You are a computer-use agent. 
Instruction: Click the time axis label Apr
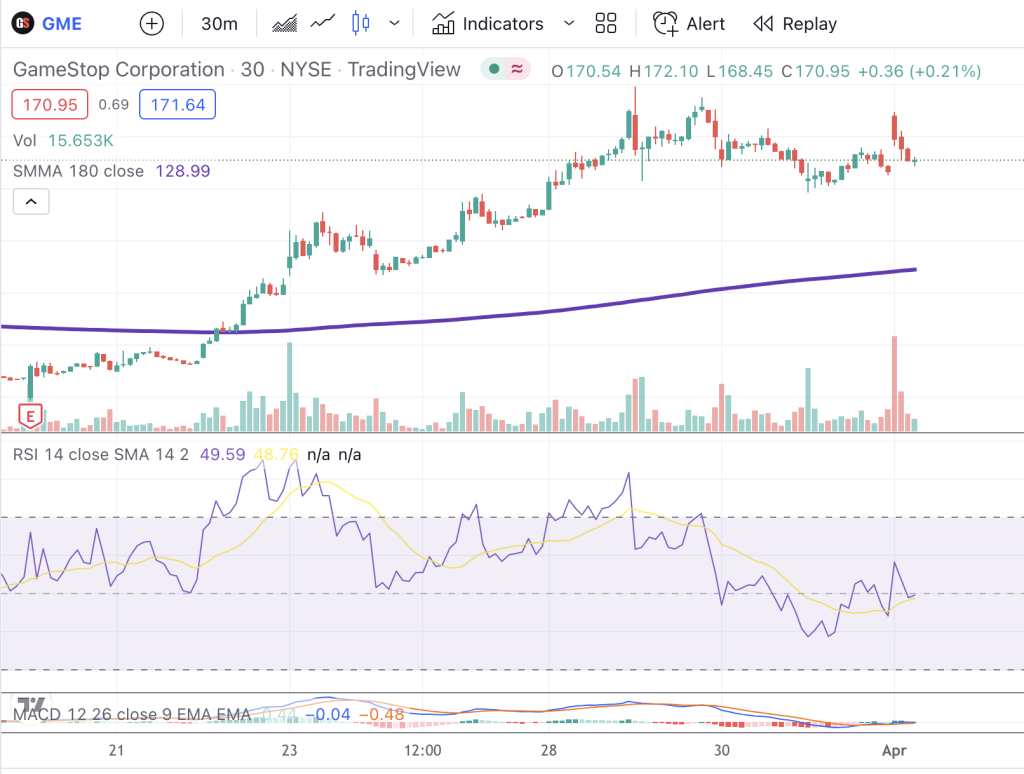894,750
